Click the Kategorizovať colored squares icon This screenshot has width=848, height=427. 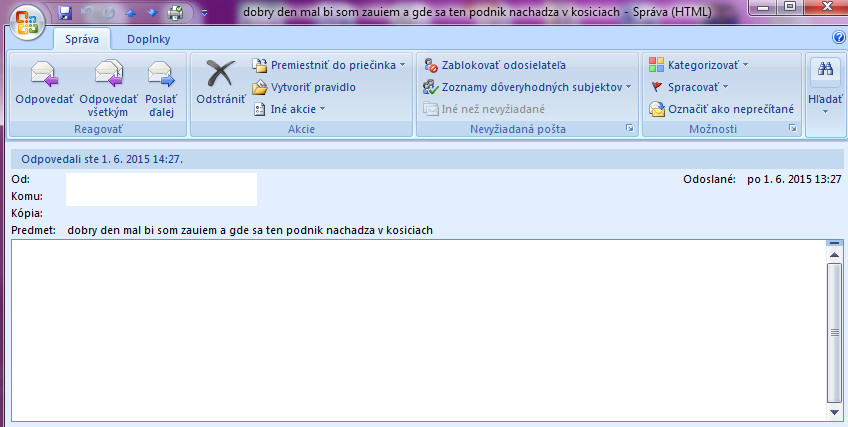pos(657,65)
